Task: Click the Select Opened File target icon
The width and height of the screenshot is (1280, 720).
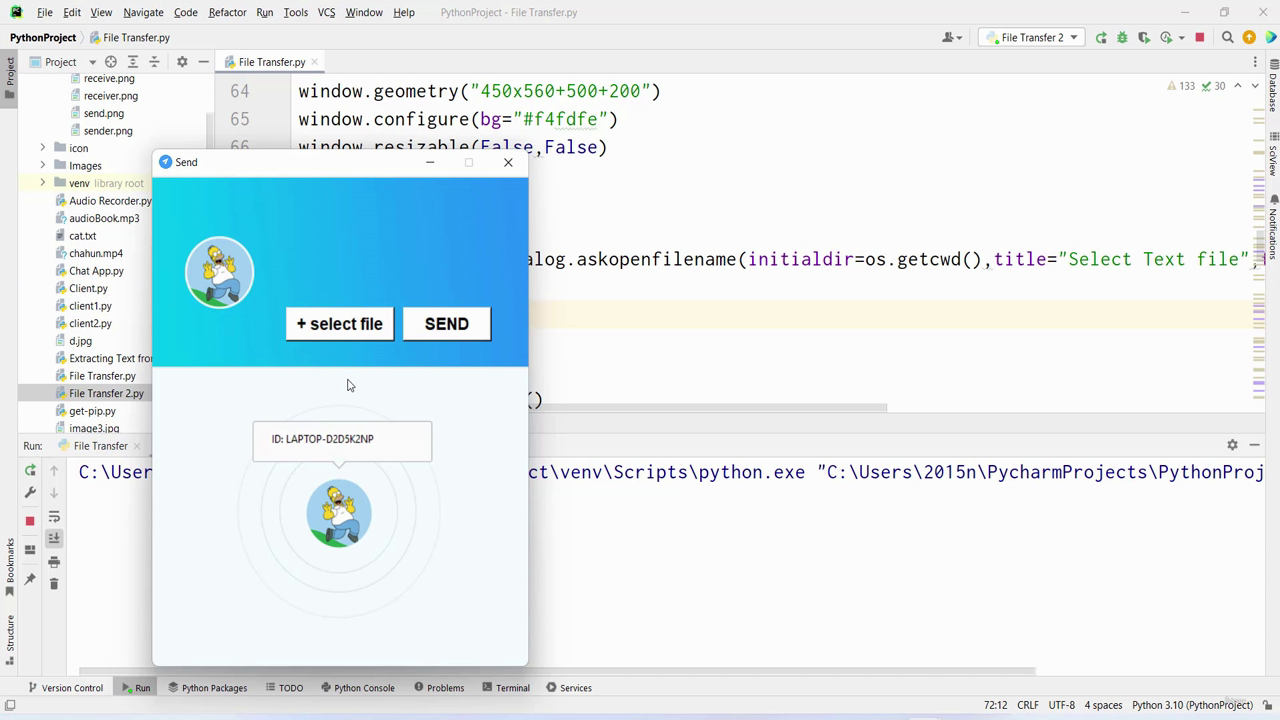Action: pyautogui.click(x=111, y=62)
